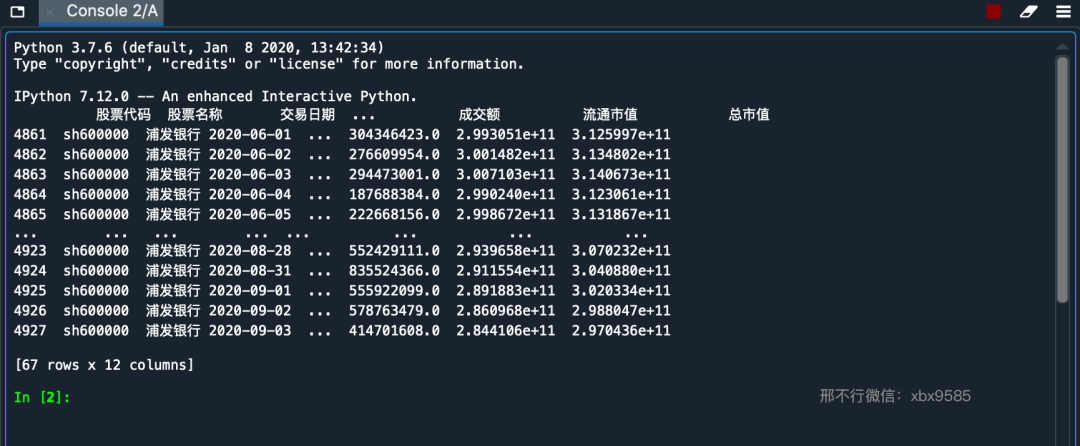This screenshot has width=1080, height=446.
Task: Click the scrollbar up arrow
Action: pyautogui.click(x=1063, y=46)
